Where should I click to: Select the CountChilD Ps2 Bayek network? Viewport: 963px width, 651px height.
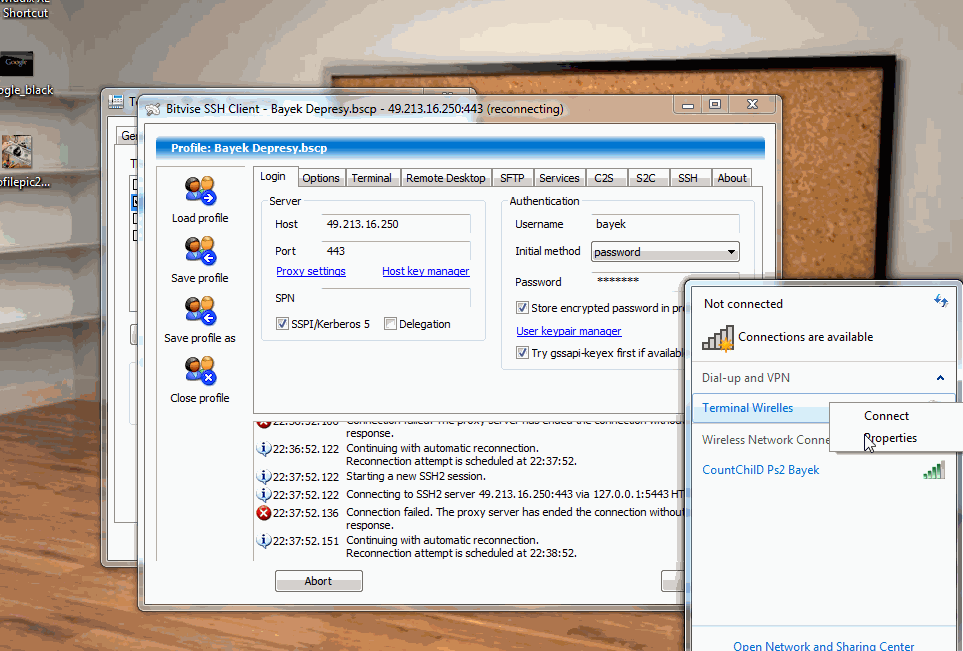pyautogui.click(x=823, y=470)
